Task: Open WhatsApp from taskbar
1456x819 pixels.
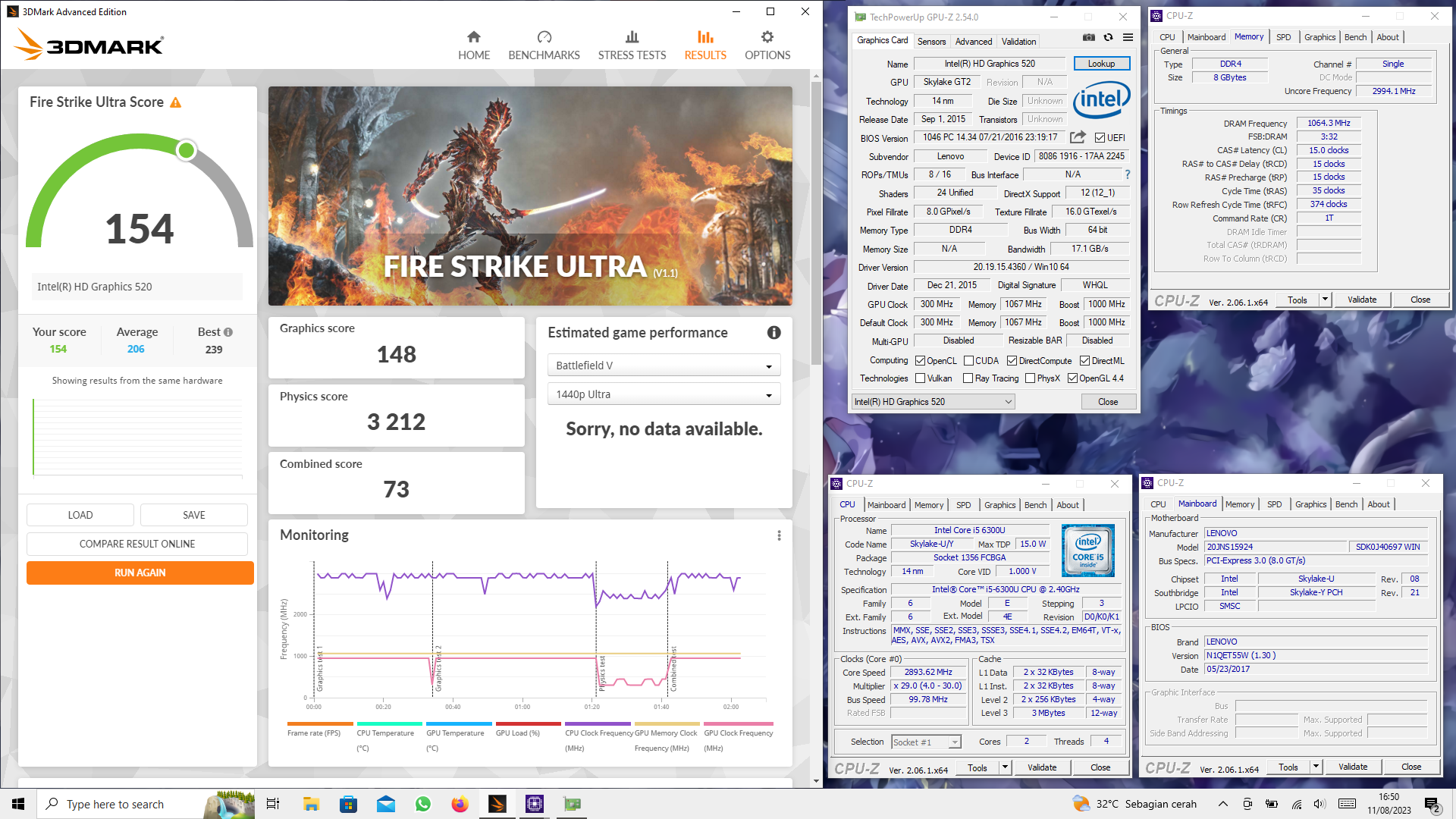Action: (x=423, y=804)
